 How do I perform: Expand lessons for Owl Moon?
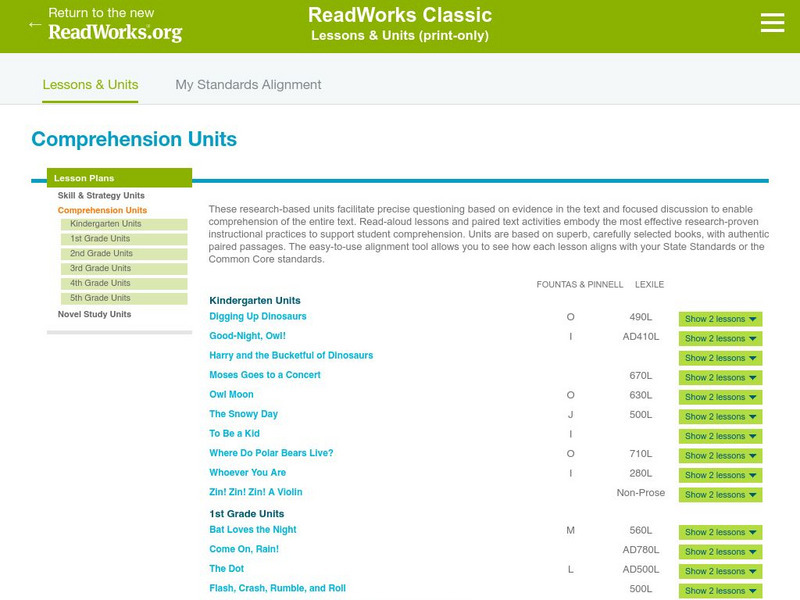[x=720, y=397]
